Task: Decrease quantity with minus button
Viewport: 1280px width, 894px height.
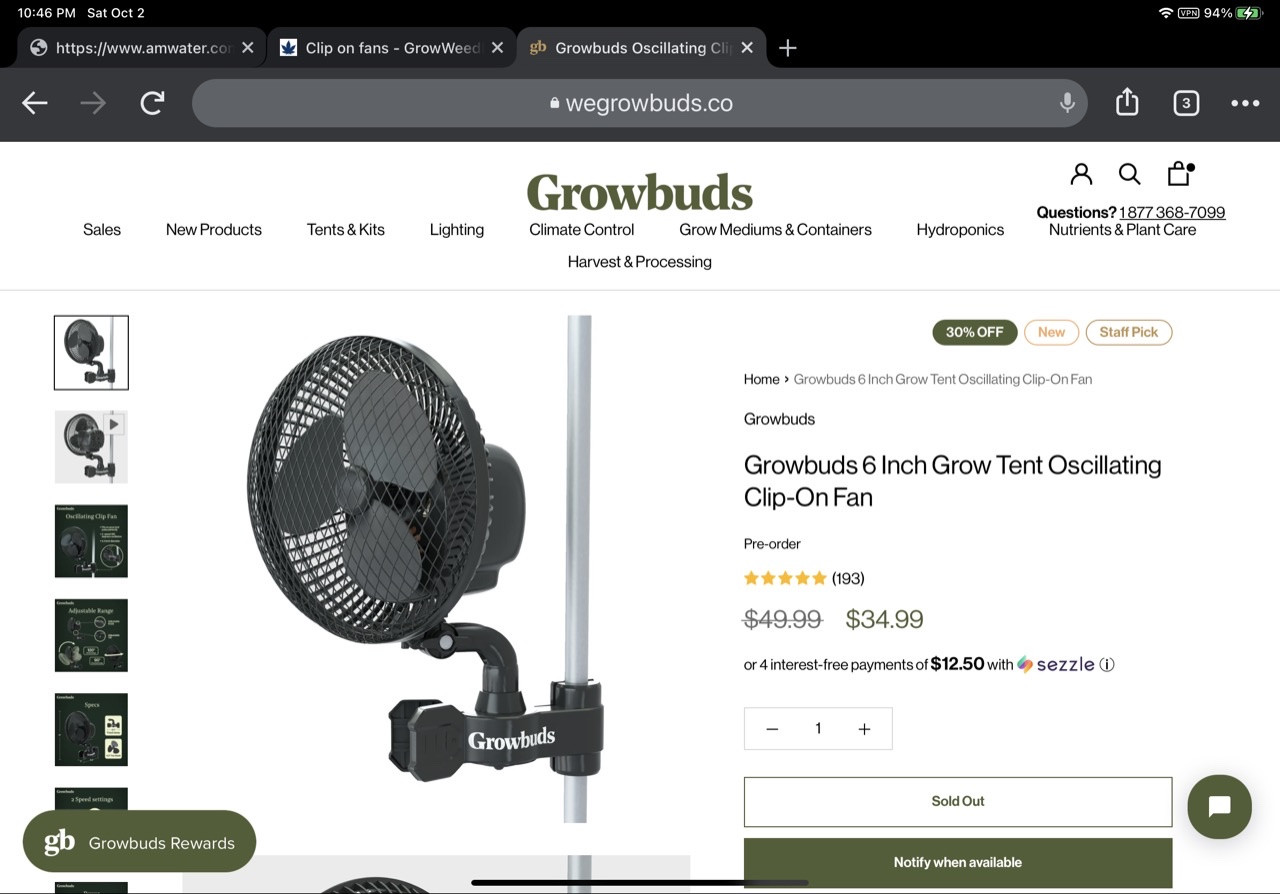Action: 772,729
